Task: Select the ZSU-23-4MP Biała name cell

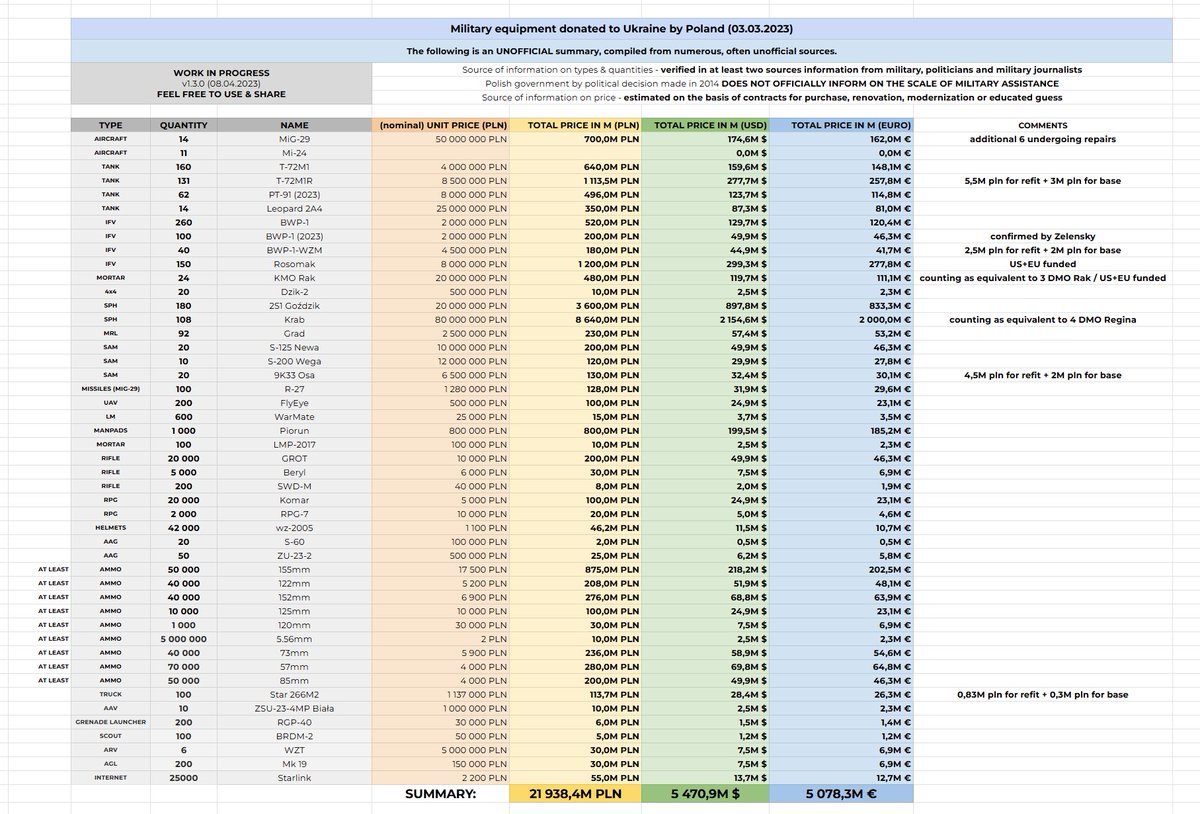Action: (294, 708)
